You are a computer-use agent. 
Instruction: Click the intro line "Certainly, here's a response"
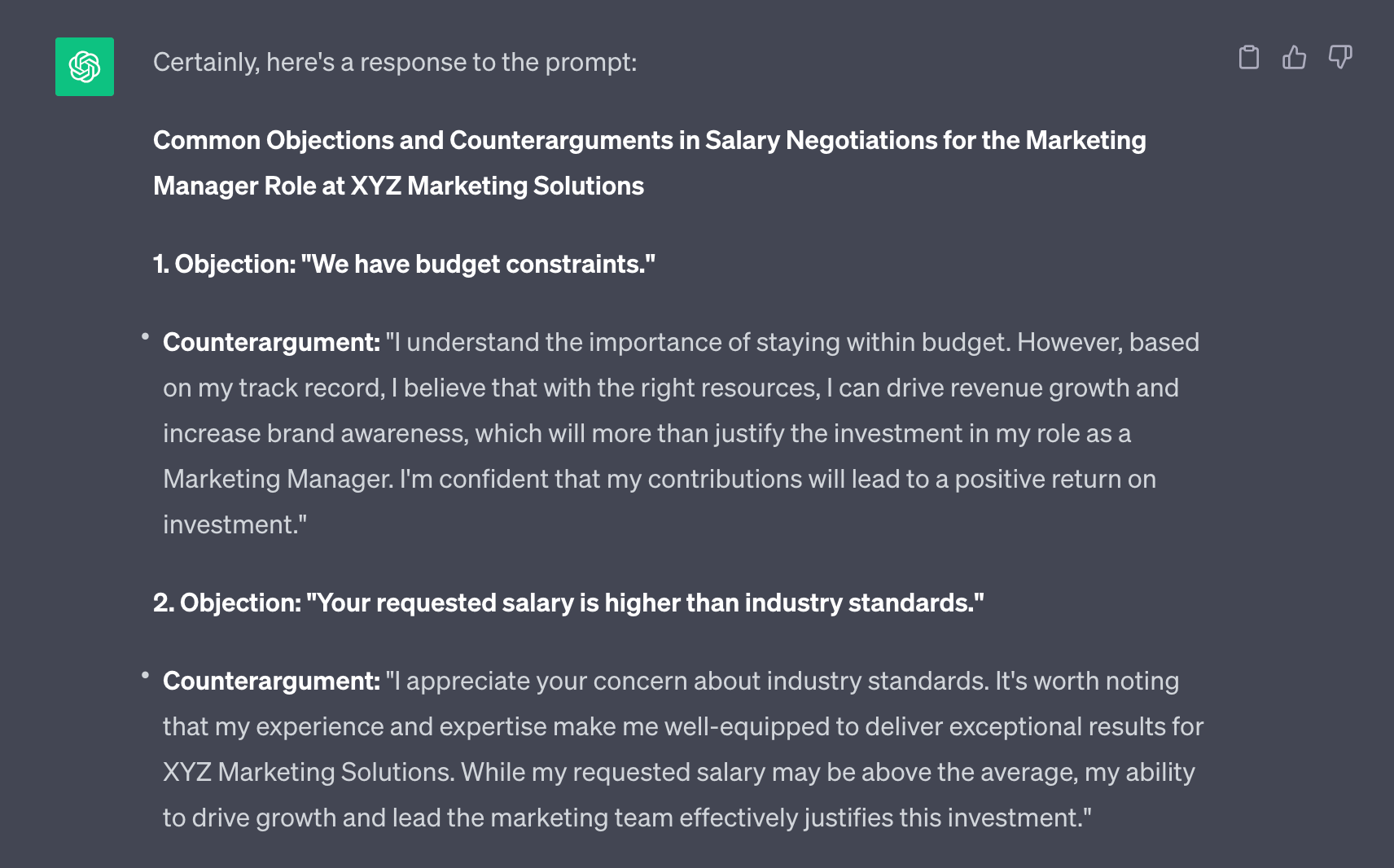point(395,63)
